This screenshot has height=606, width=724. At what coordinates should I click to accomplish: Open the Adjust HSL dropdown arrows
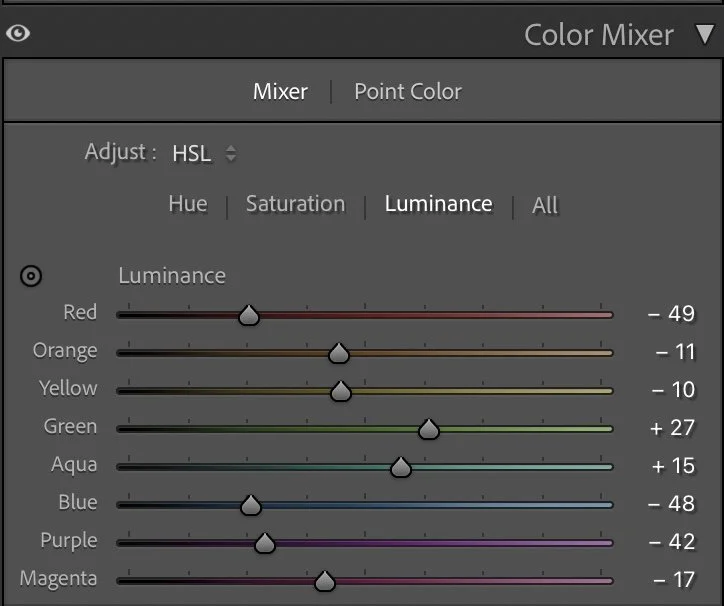[x=230, y=153]
